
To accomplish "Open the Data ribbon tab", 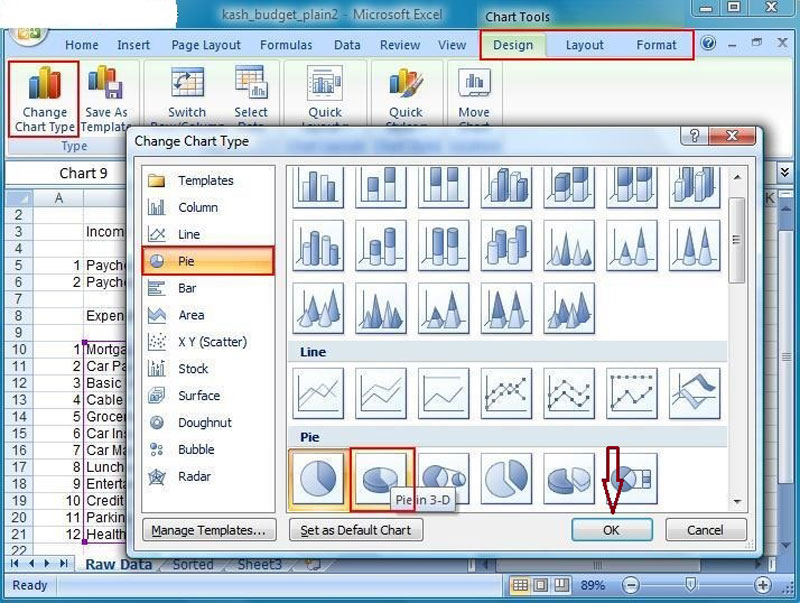I will (x=347, y=45).
